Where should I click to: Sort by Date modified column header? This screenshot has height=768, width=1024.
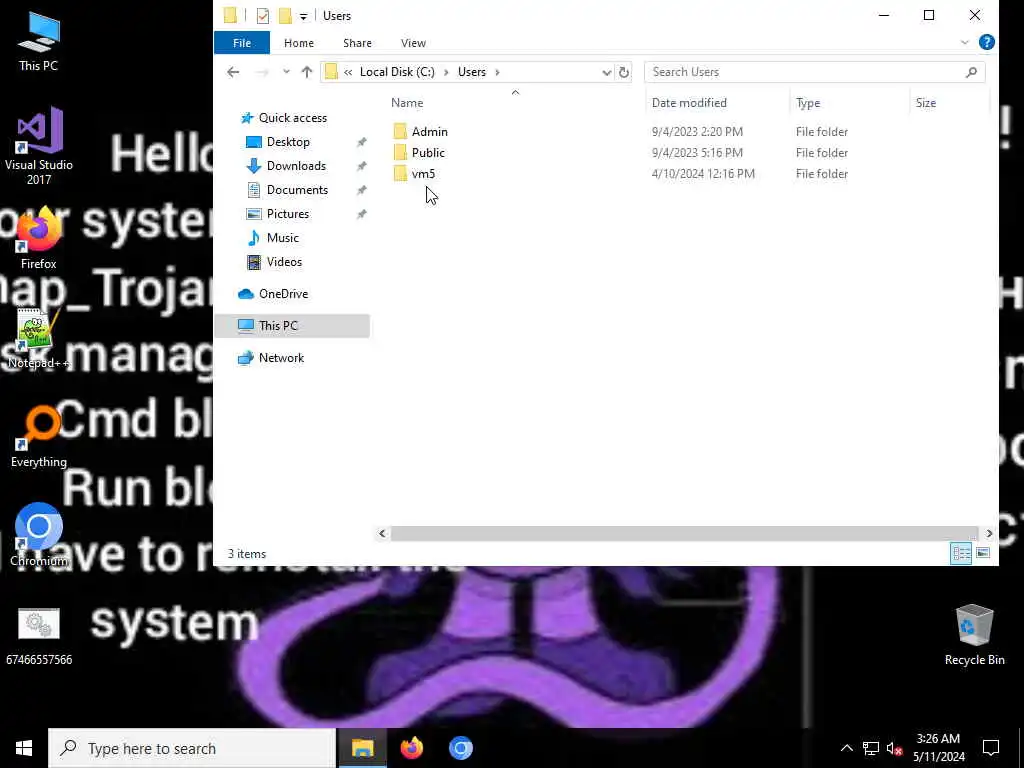tap(689, 103)
